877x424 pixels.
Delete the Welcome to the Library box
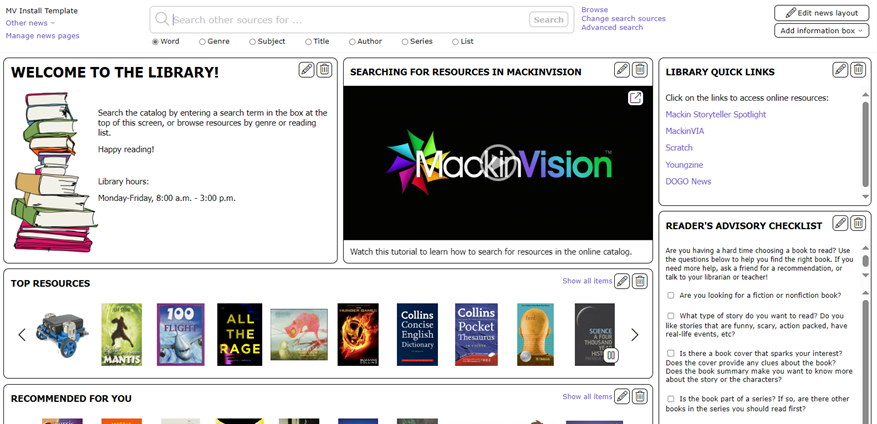pos(324,70)
